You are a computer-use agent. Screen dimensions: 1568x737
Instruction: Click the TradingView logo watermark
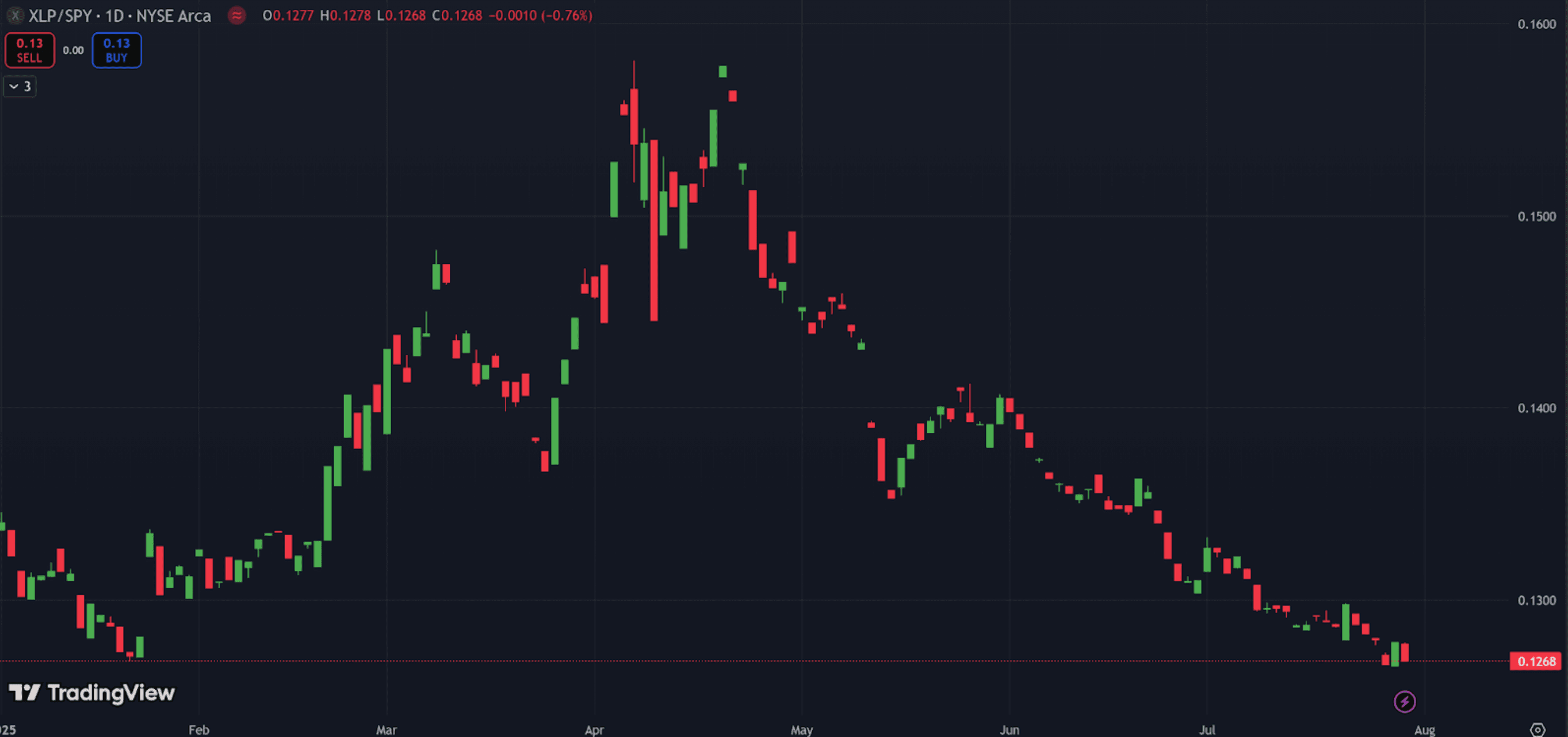coord(92,693)
